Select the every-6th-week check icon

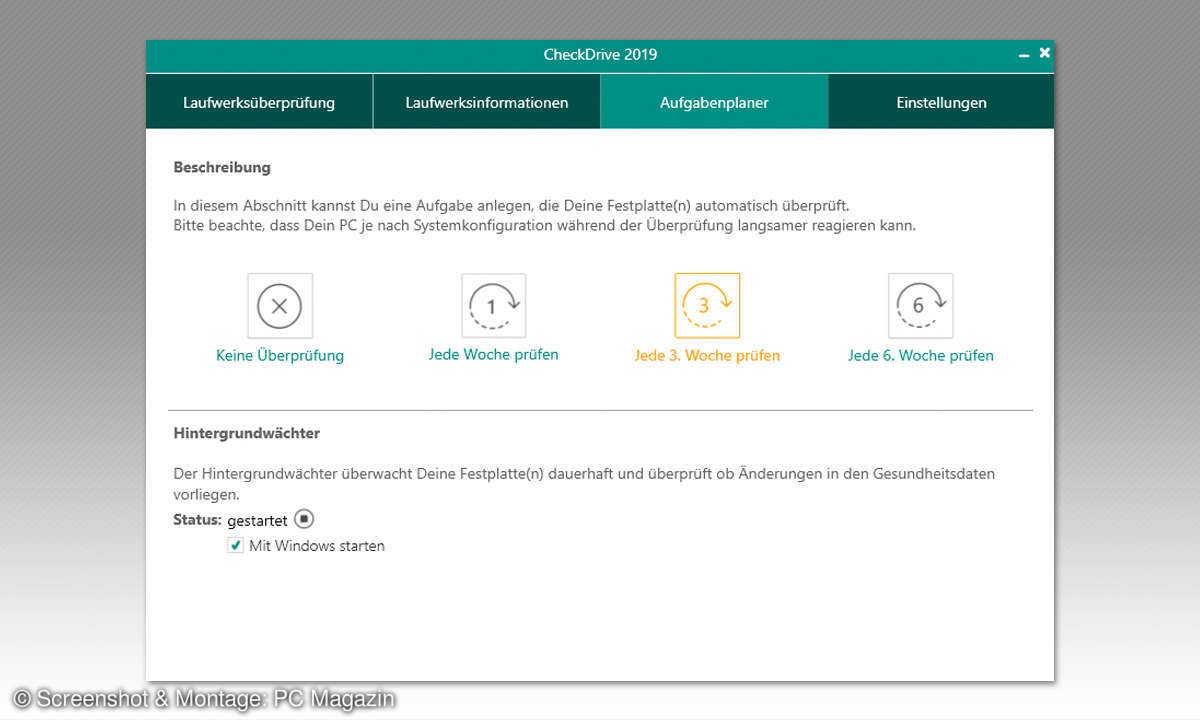(920, 306)
